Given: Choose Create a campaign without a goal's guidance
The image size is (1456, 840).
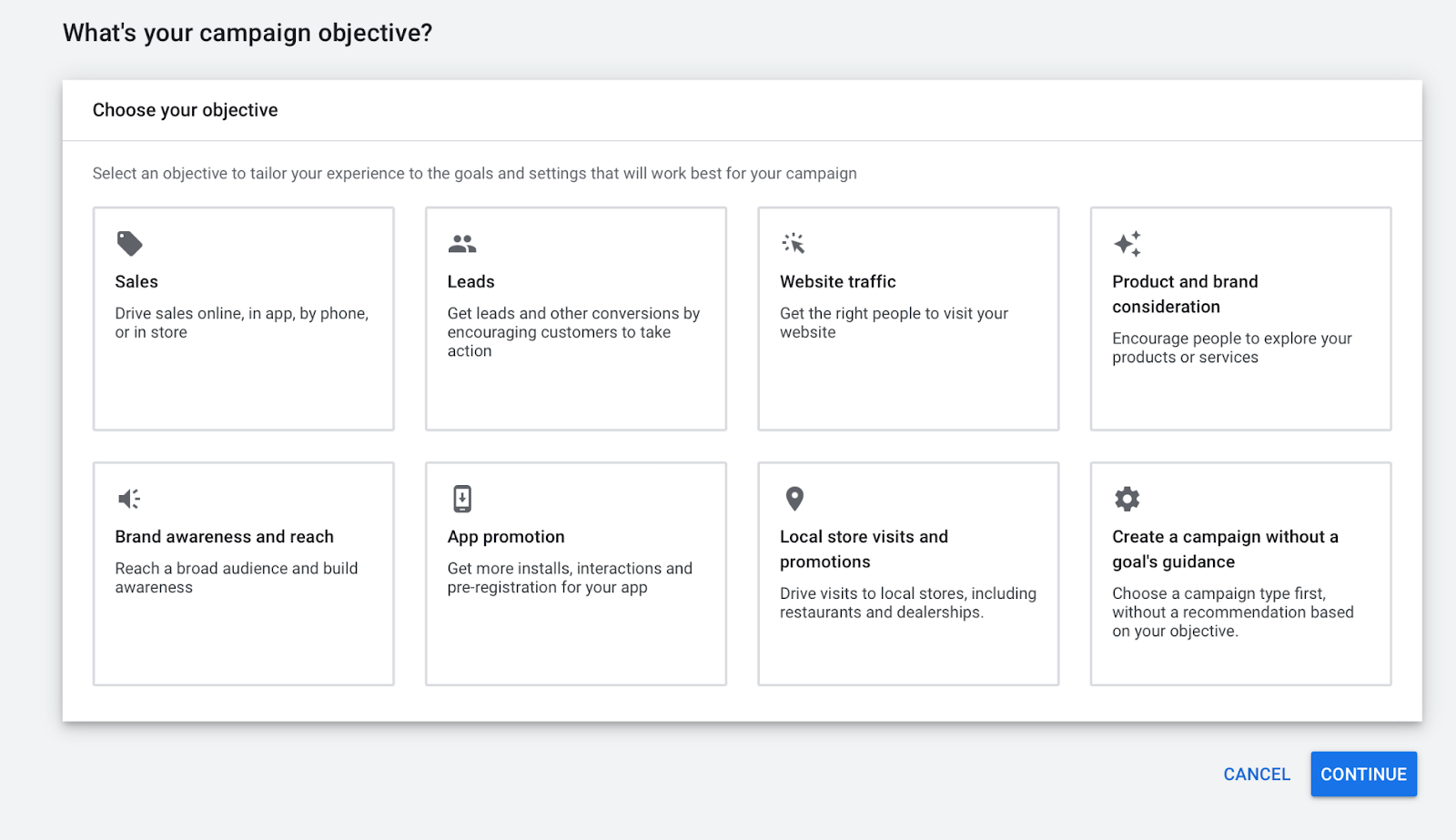Looking at the screenshot, I should 1224,549.
